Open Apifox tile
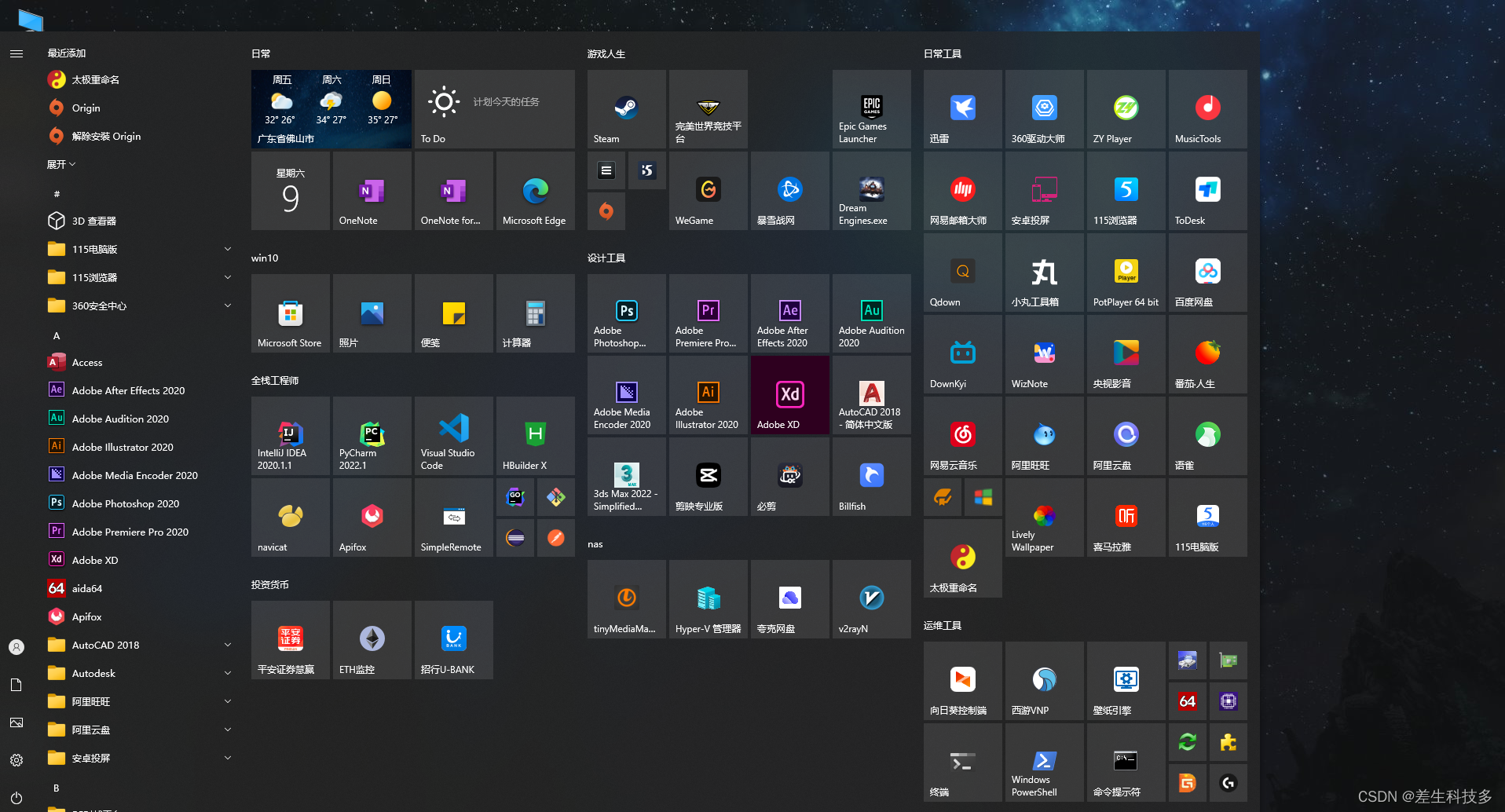Screen dimensions: 1505x812 372,518
